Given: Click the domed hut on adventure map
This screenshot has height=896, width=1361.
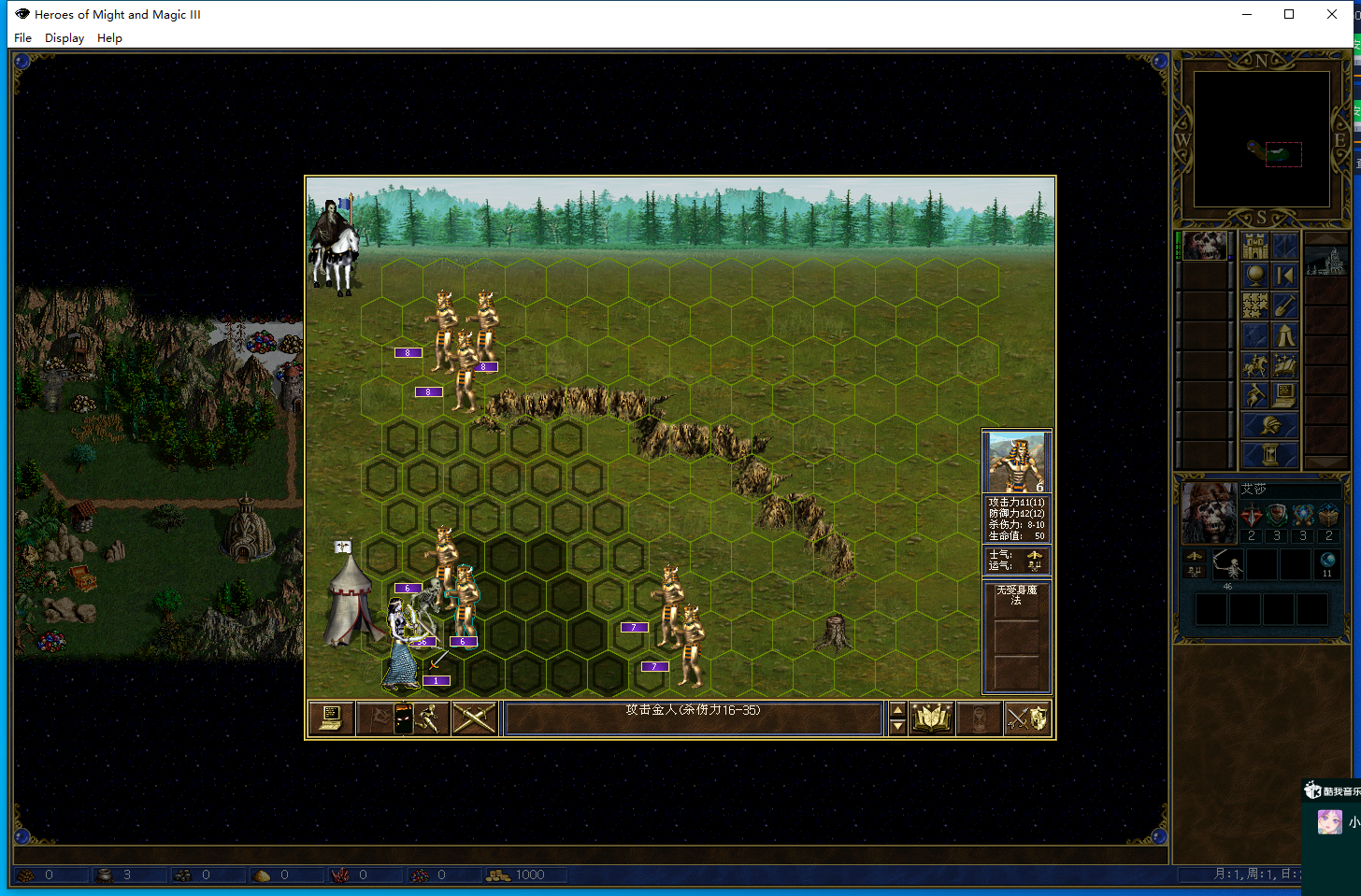Looking at the screenshot, I should click(248, 530).
